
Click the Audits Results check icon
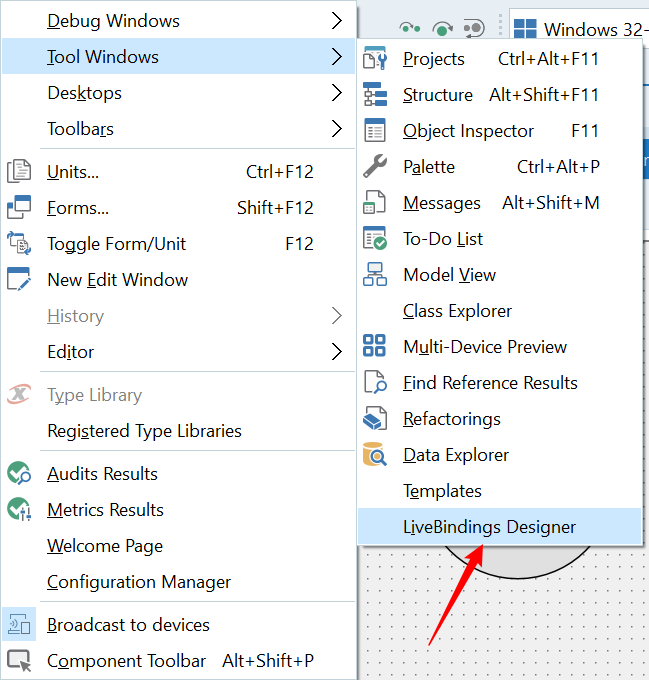tap(19, 473)
